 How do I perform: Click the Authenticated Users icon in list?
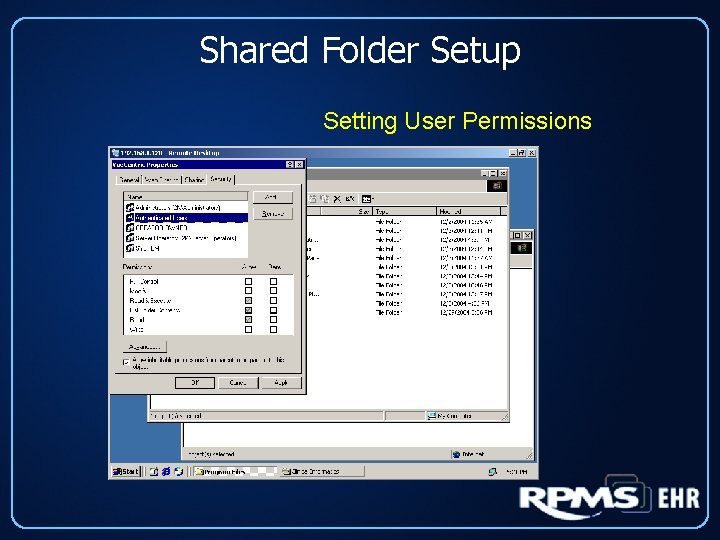tap(130, 218)
